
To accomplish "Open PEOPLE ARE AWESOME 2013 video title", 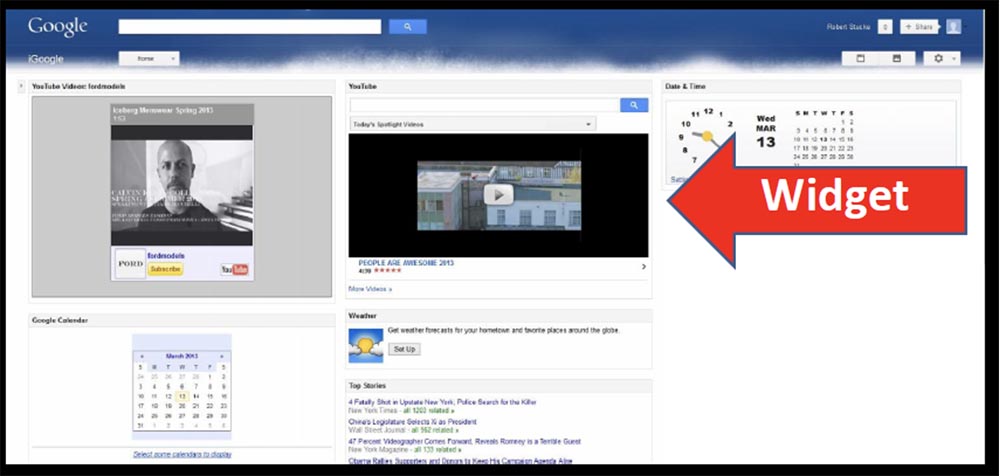I will click(406, 262).
